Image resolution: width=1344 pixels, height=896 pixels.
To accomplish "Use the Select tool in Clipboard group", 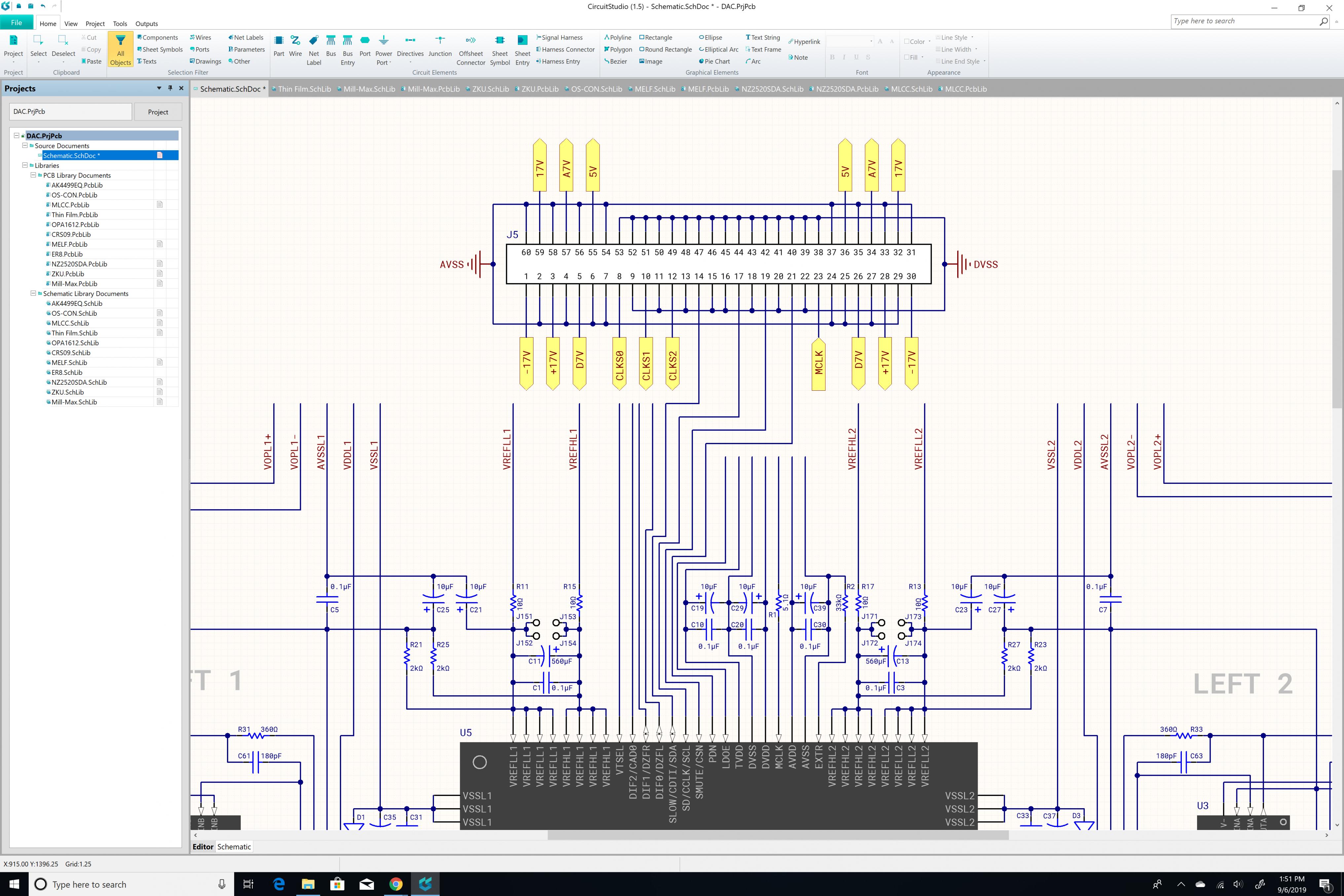I will 38,49.
